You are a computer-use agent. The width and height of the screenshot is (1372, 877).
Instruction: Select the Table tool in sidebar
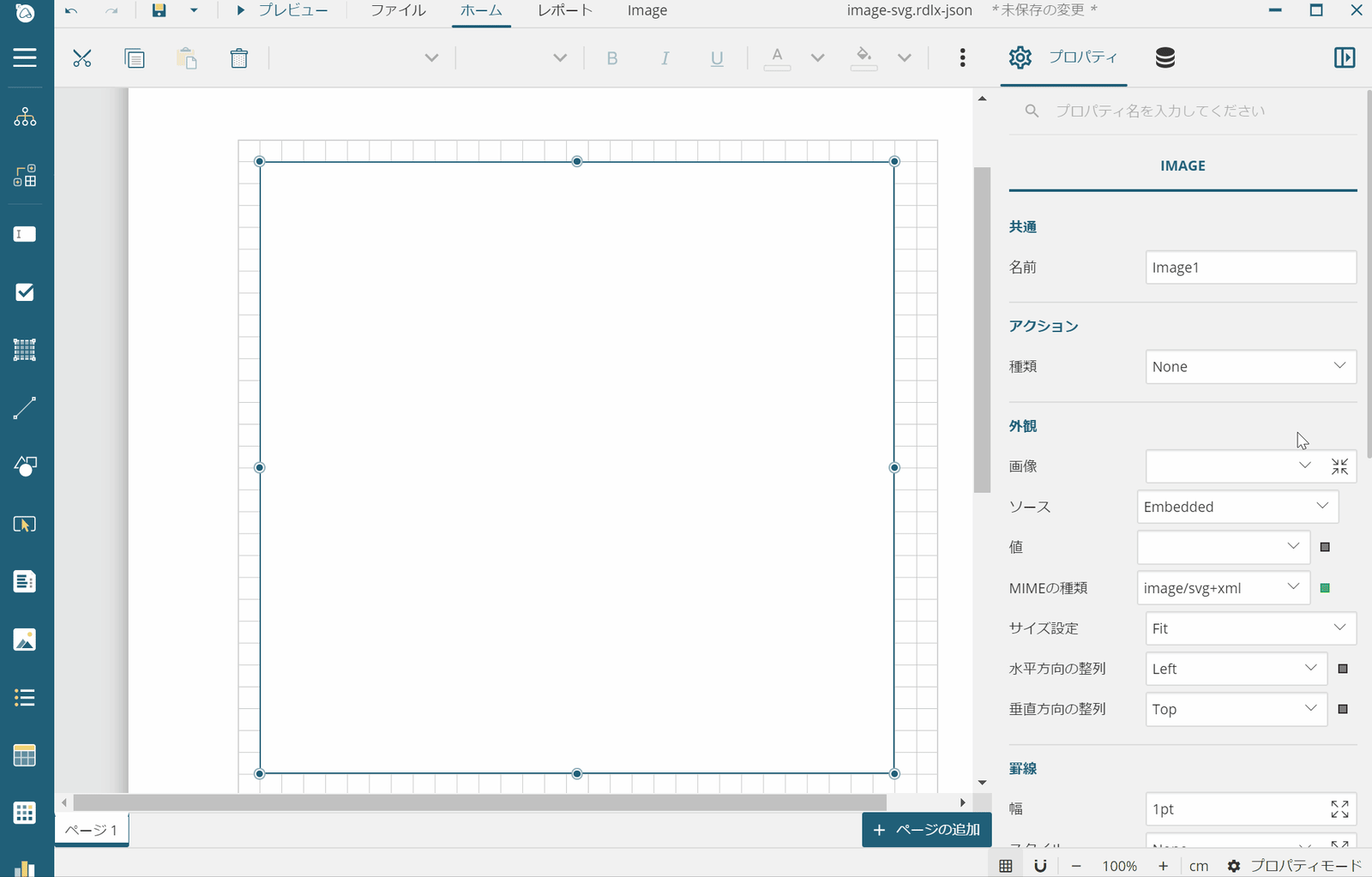pyautogui.click(x=25, y=755)
